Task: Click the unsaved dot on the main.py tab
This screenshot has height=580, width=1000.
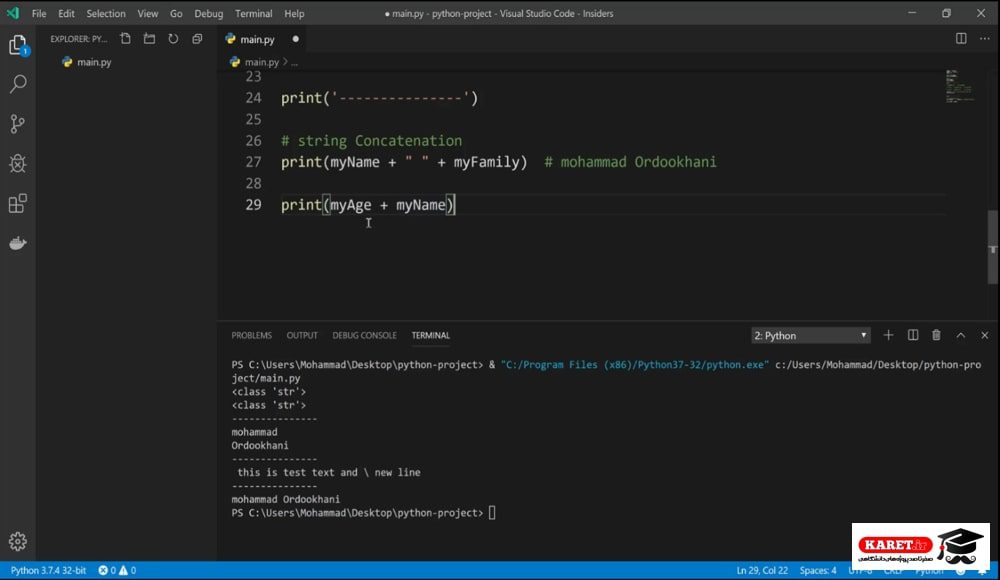Action: click(295, 39)
